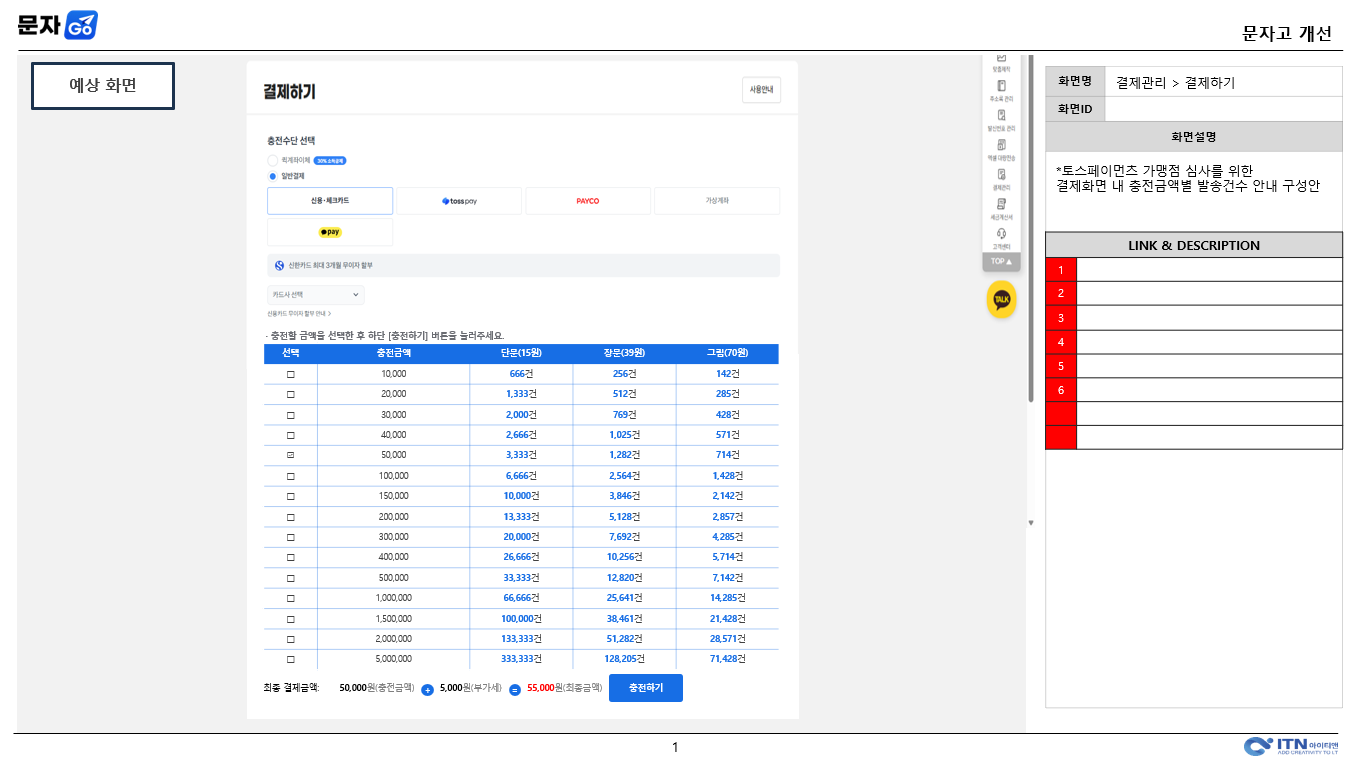Click the TOP ▲ back-to-top button
Image resolution: width=1350 pixels, height=757 pixels.
1001,262
